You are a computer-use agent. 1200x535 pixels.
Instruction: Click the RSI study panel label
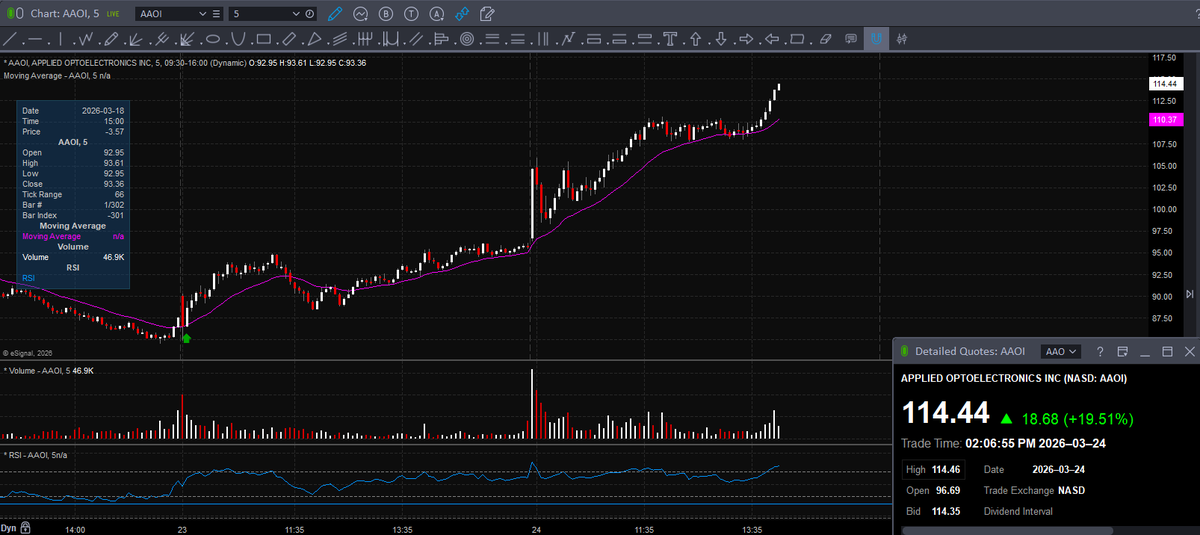(x=35, y=455)
